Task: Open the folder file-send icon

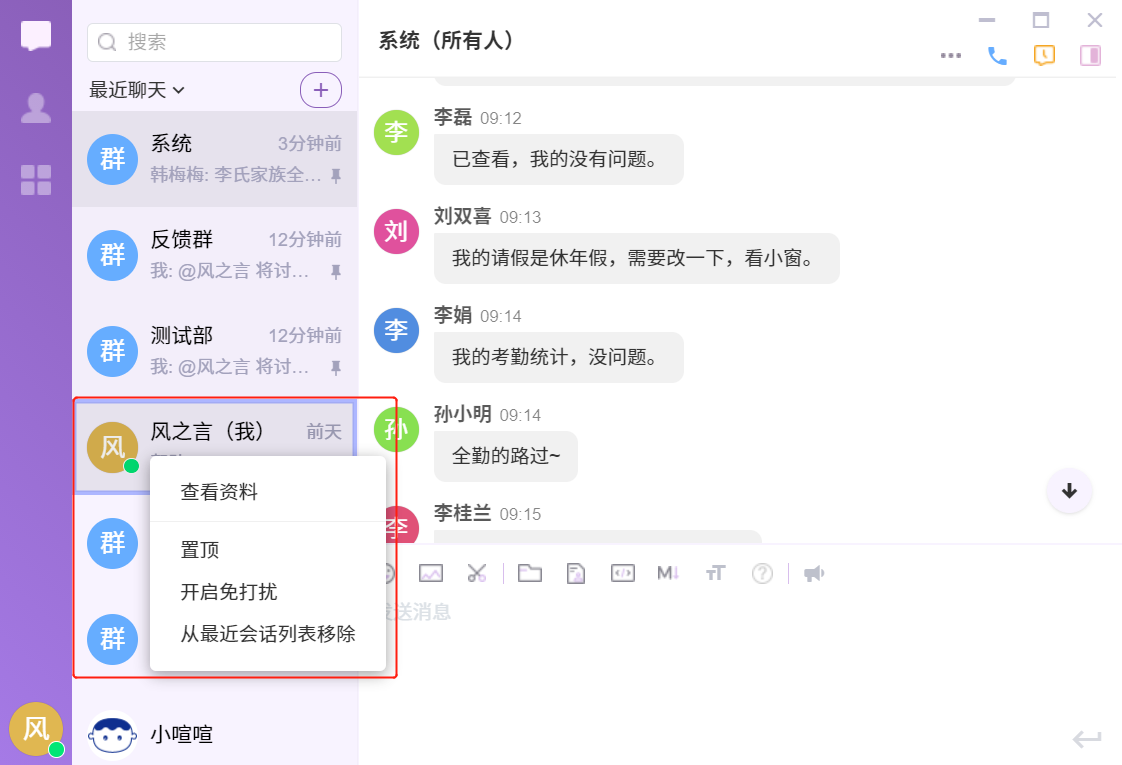Action: (529, 573)
